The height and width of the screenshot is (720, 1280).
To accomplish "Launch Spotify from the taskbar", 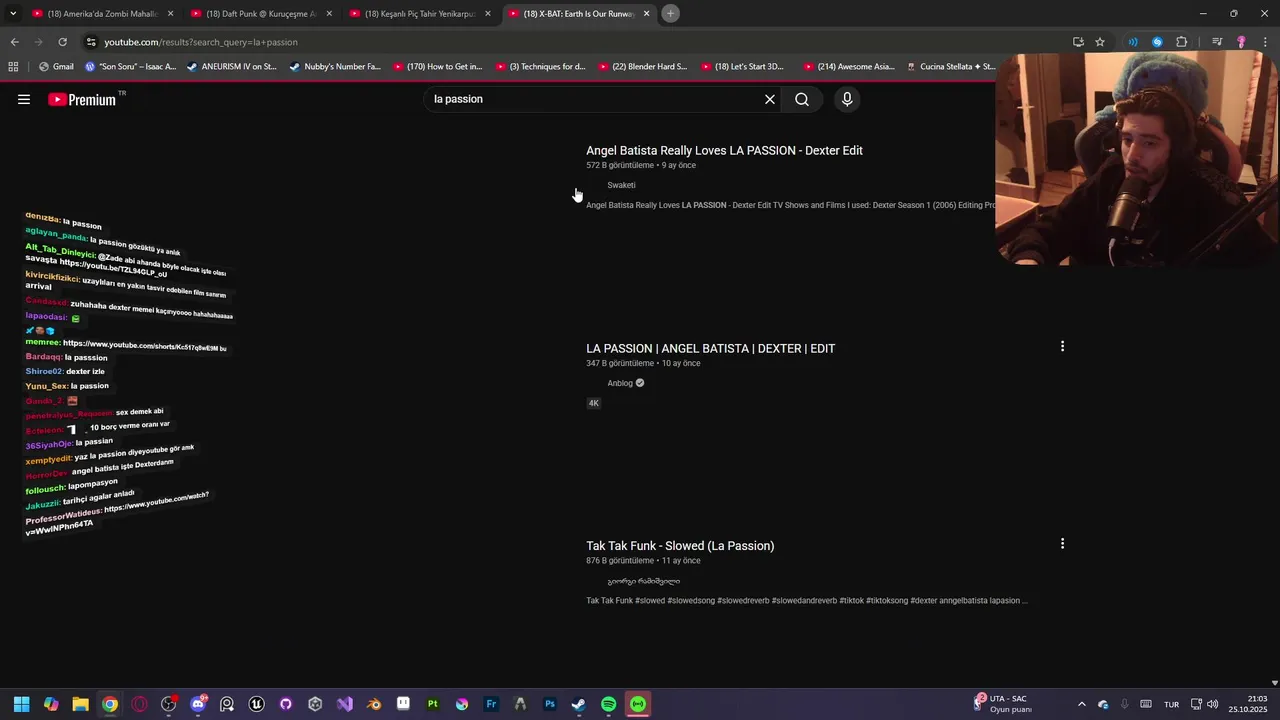I will pyautogui.click(x=609, y=704).
